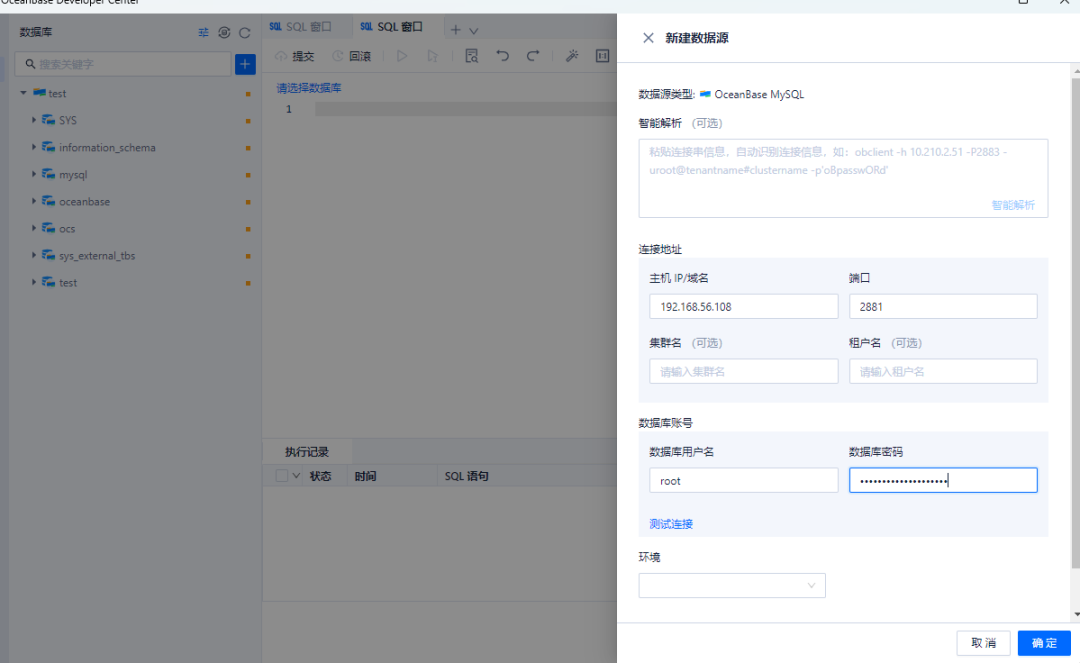Click the redo arrow in the SQL toolbar
This screenshot has width=1080, height=663.
533,56
